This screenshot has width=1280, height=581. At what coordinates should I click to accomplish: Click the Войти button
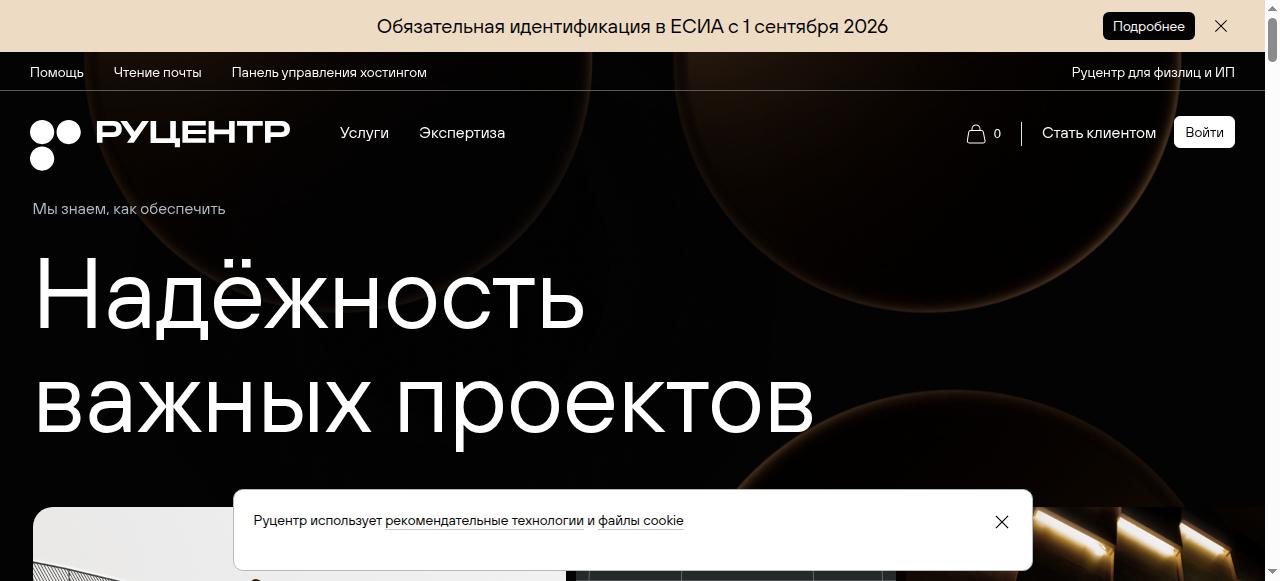[x=1204, y=132]
